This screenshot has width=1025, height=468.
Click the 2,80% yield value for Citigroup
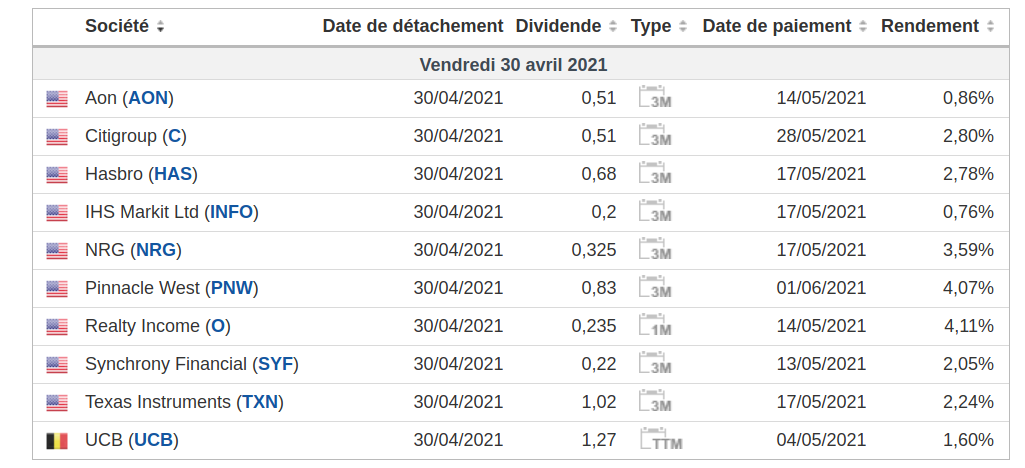click(968, 136)
